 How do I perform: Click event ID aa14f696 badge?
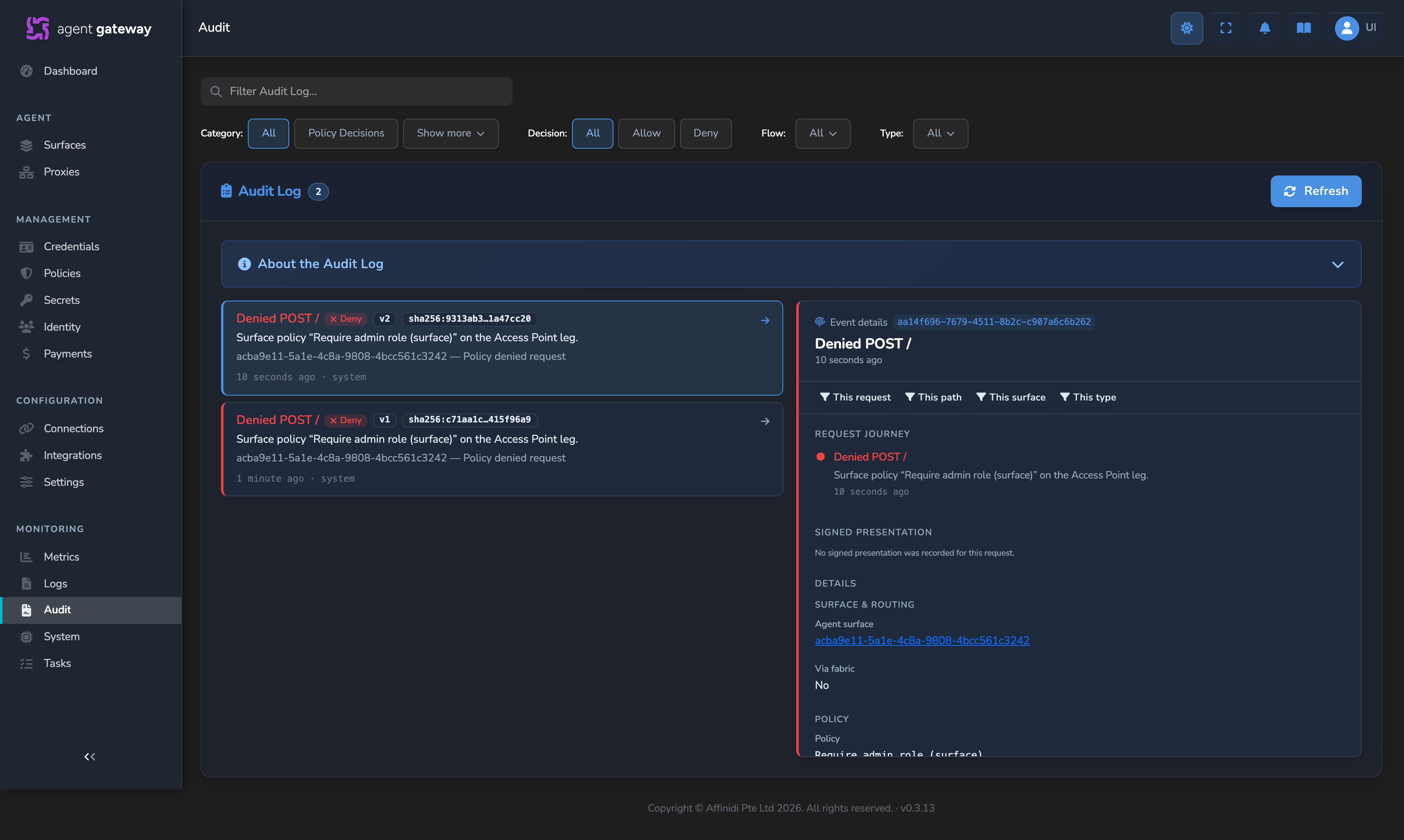(x=994, y=322)
